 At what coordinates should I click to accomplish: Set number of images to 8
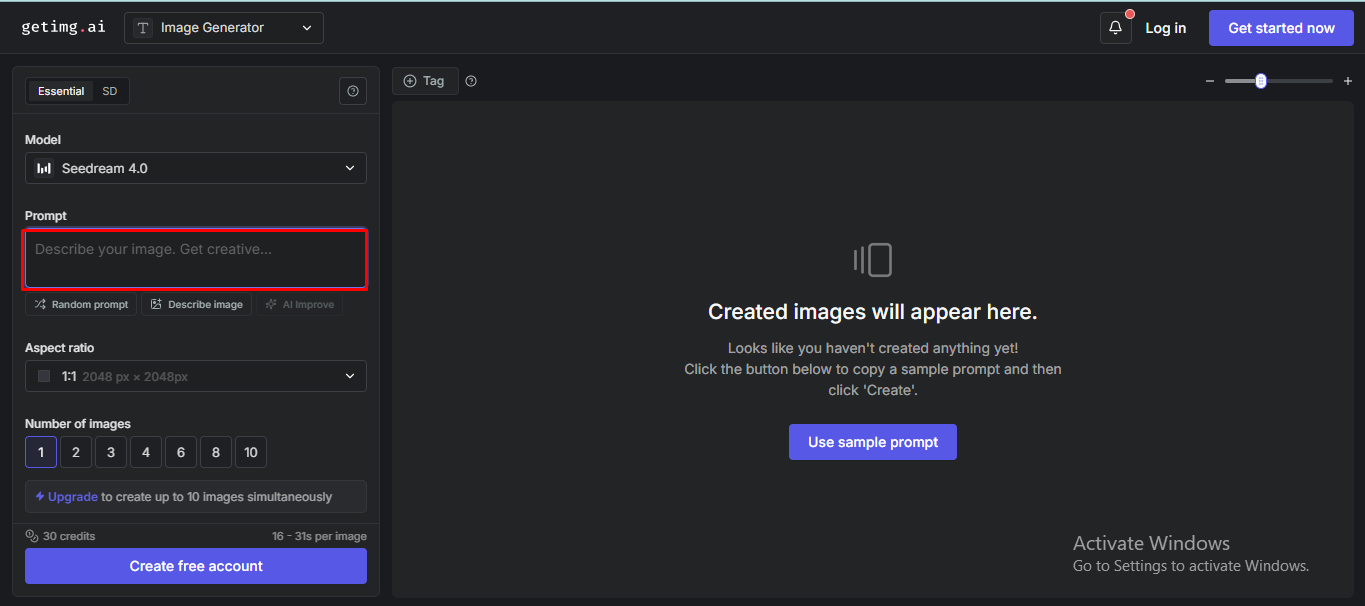(216, 452)
